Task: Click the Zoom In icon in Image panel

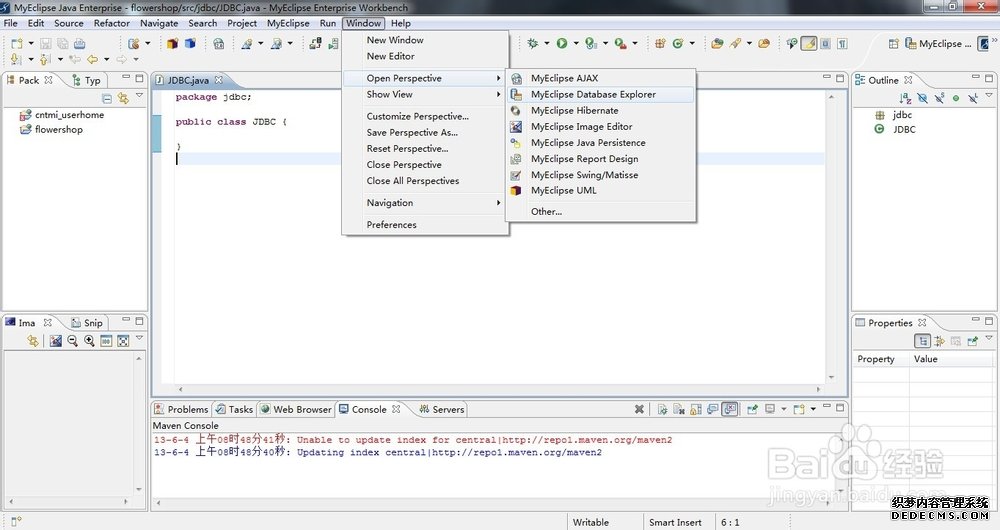Action: (x=89, y=341)
